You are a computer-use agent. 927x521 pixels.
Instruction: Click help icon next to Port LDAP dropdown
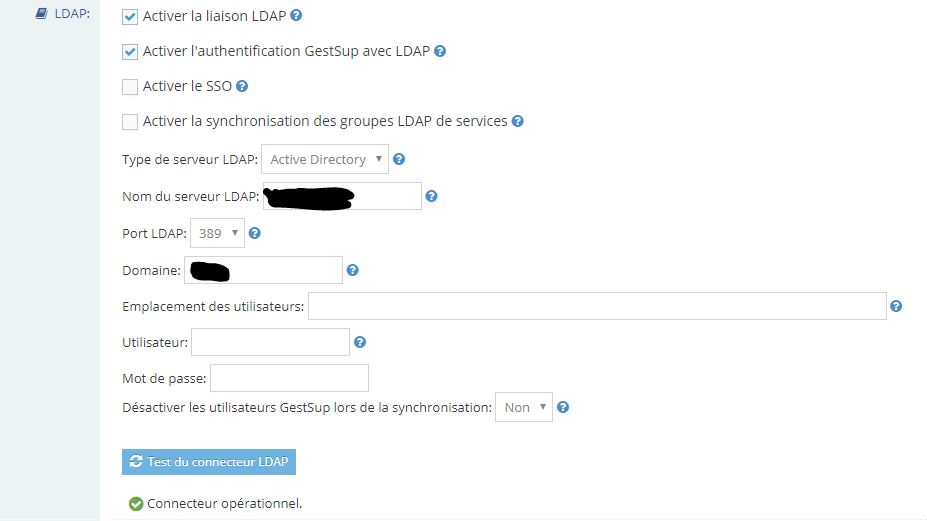coord(254,233)
